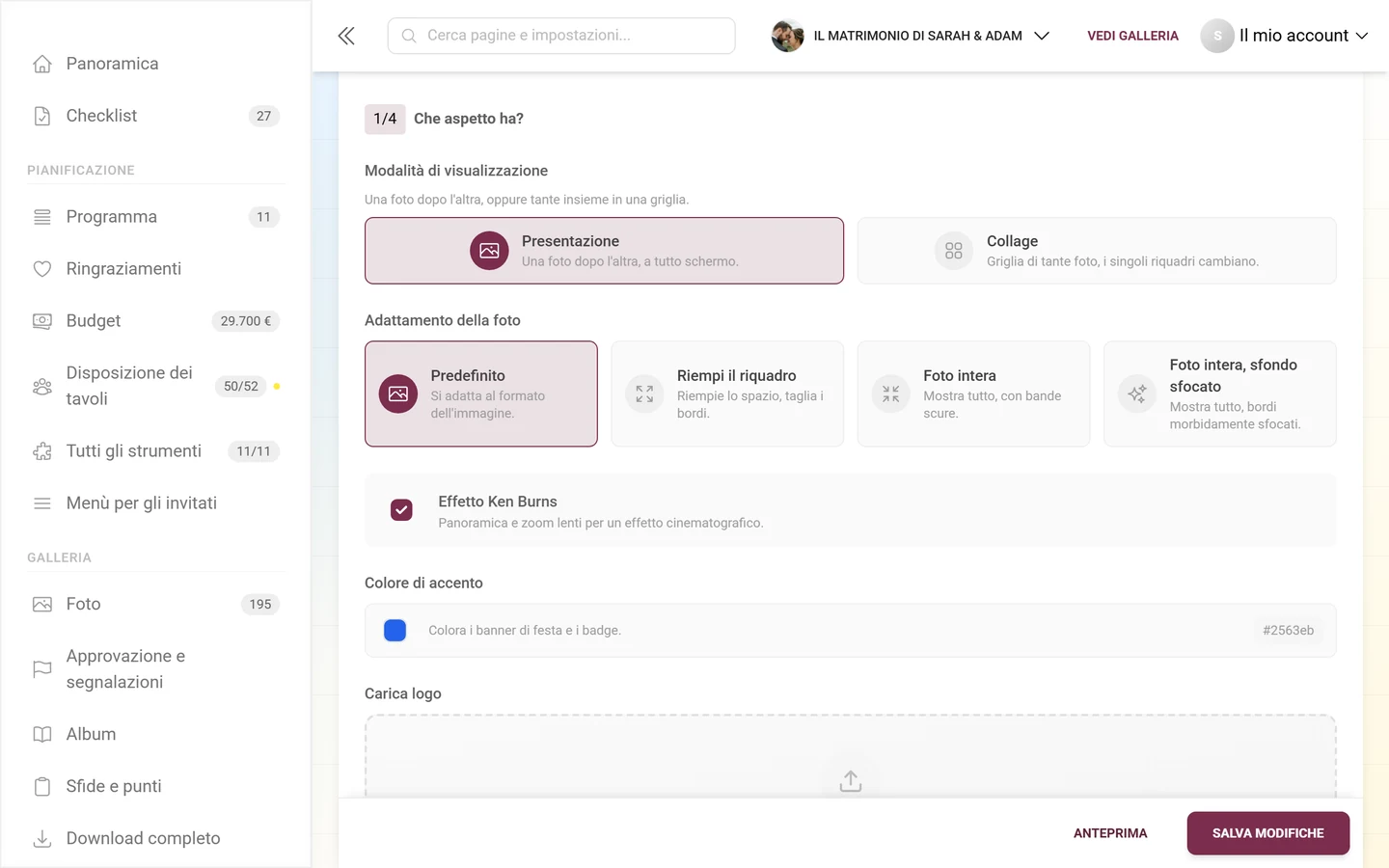The height and width of the screenshot is (868, 1389).
Task: Select Foto intera, sfondo sfocato option
Action: click(x=1220, y=393)
